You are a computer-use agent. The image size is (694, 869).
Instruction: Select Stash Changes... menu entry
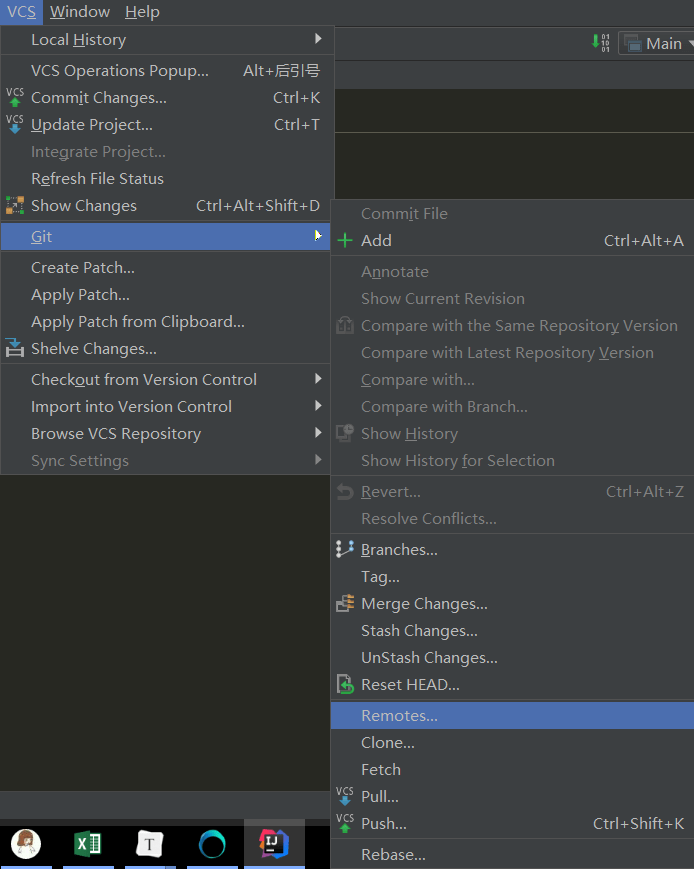419,631
